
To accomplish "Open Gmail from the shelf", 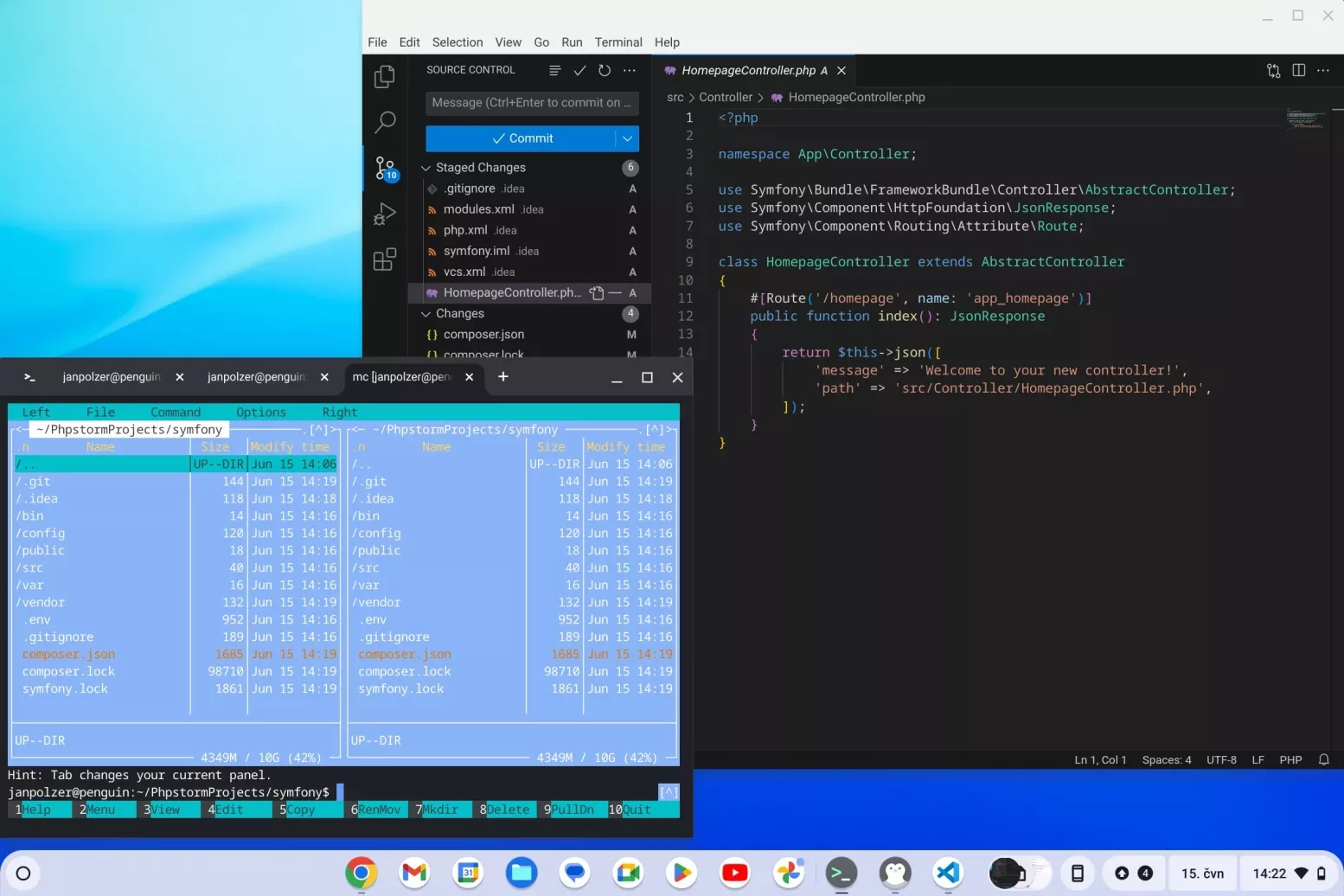I will pyautogui.click(x=415, y=873).
